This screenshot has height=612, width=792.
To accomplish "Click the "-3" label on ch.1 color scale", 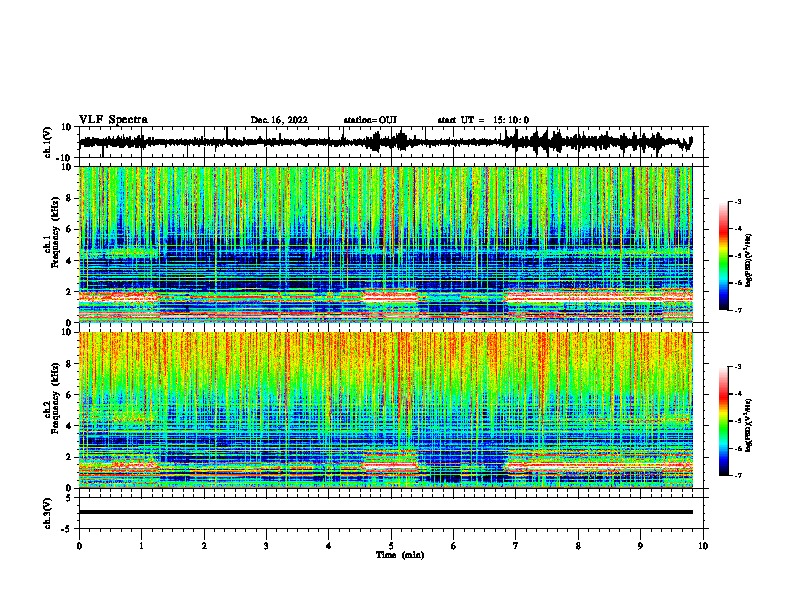I will click(737, 201).
